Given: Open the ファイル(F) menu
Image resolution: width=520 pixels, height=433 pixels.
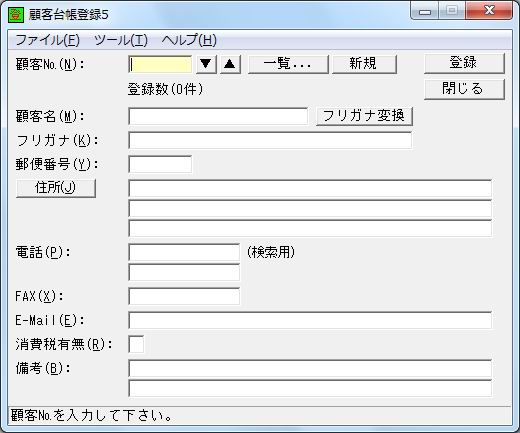Looking at the screenshot, I should [47, 40].
